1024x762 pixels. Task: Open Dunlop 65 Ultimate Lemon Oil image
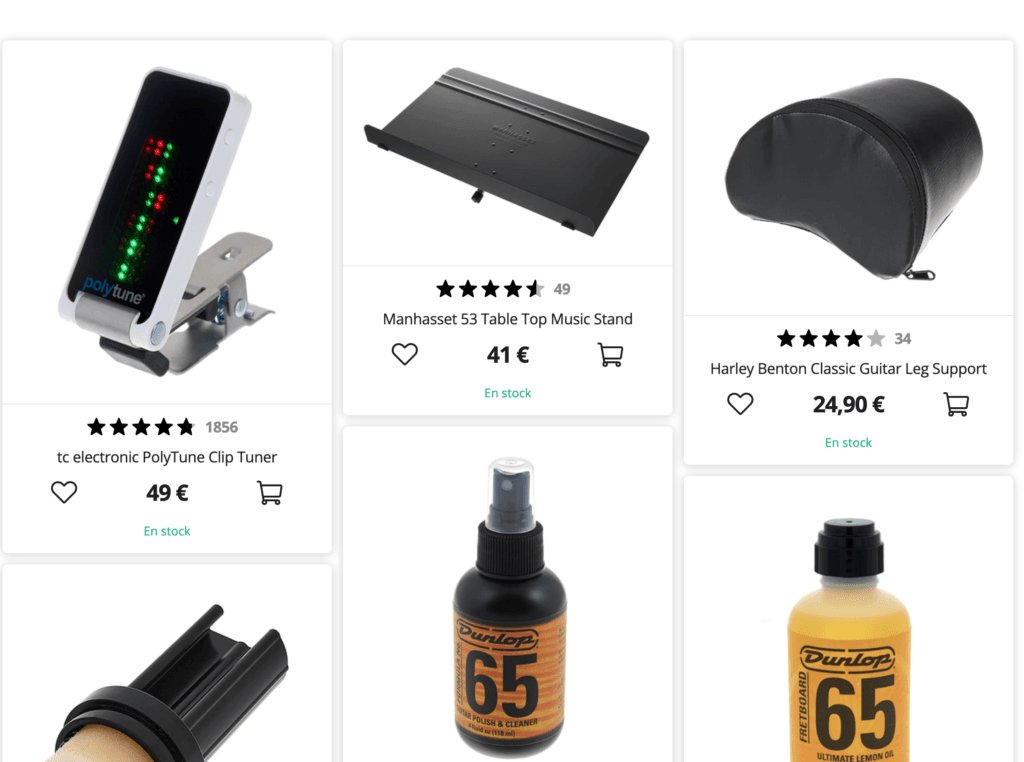click(848, 640)
